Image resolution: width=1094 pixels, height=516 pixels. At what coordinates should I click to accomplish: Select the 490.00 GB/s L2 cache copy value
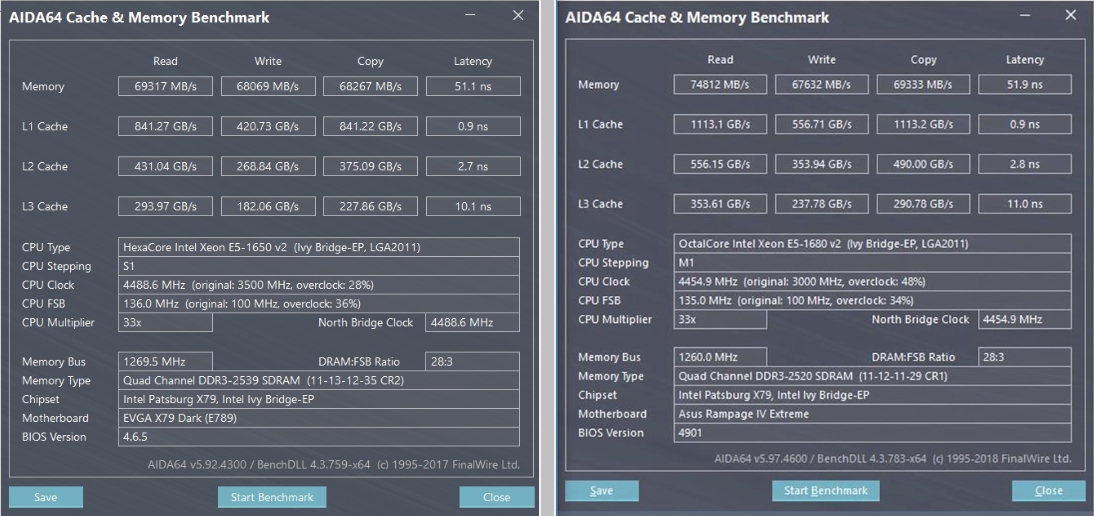pos(923,164)
